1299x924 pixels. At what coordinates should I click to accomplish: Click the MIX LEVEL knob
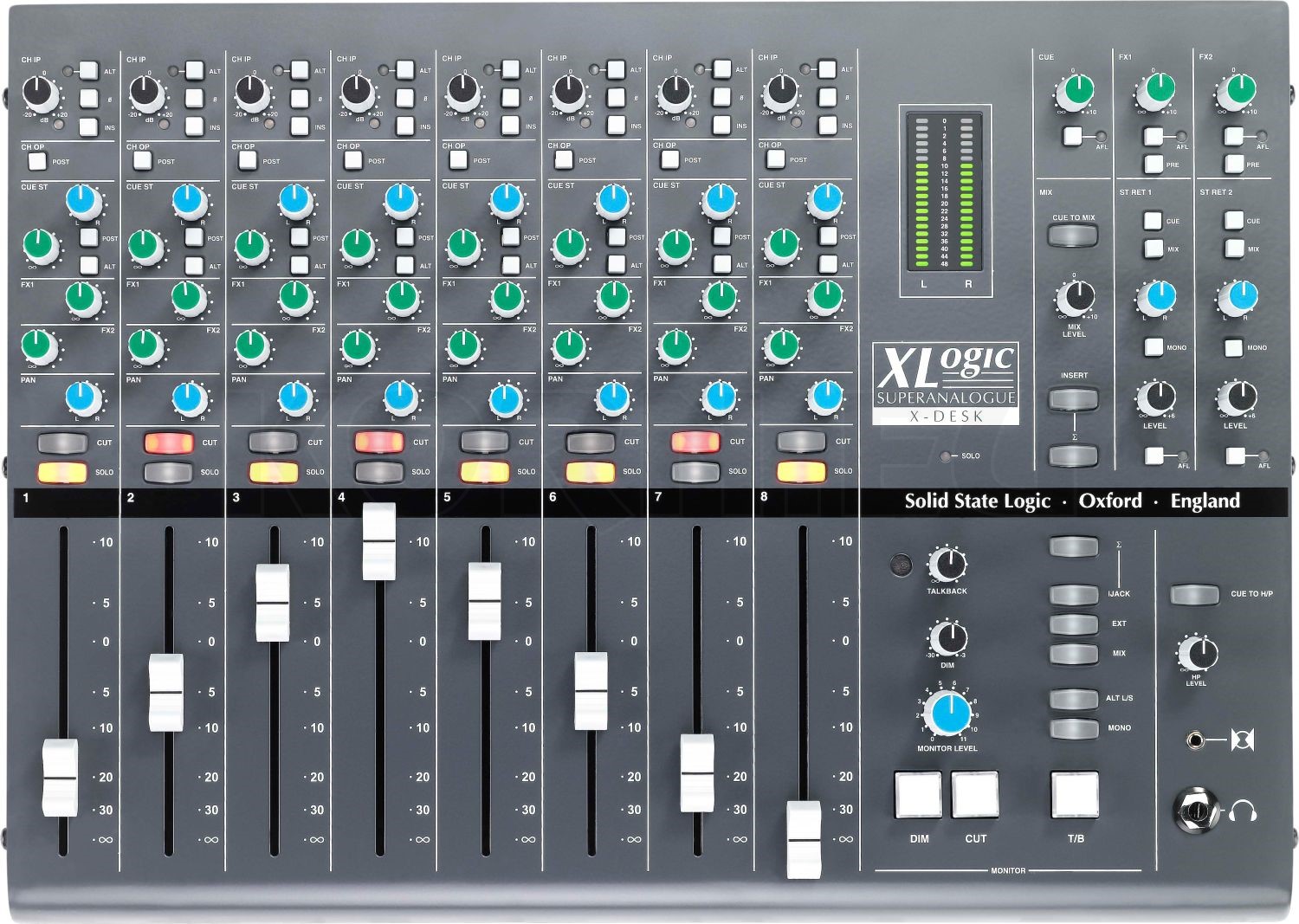[x=1075, y=299]
